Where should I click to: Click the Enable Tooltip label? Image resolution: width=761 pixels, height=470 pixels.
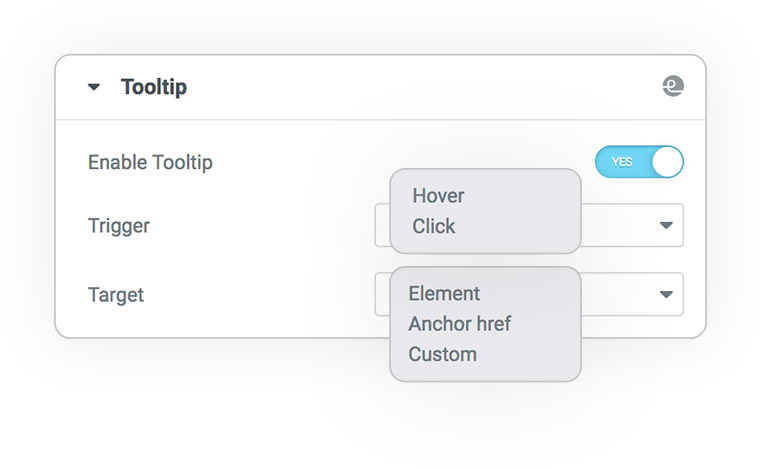coord(150,162)
